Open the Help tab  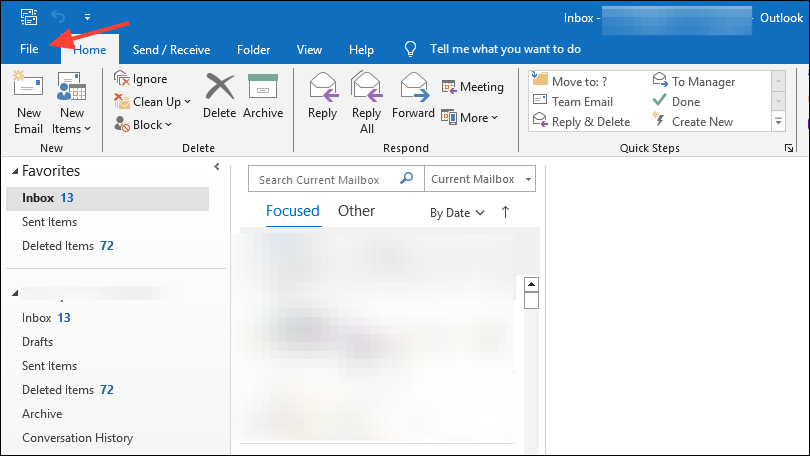click(361, 50)
